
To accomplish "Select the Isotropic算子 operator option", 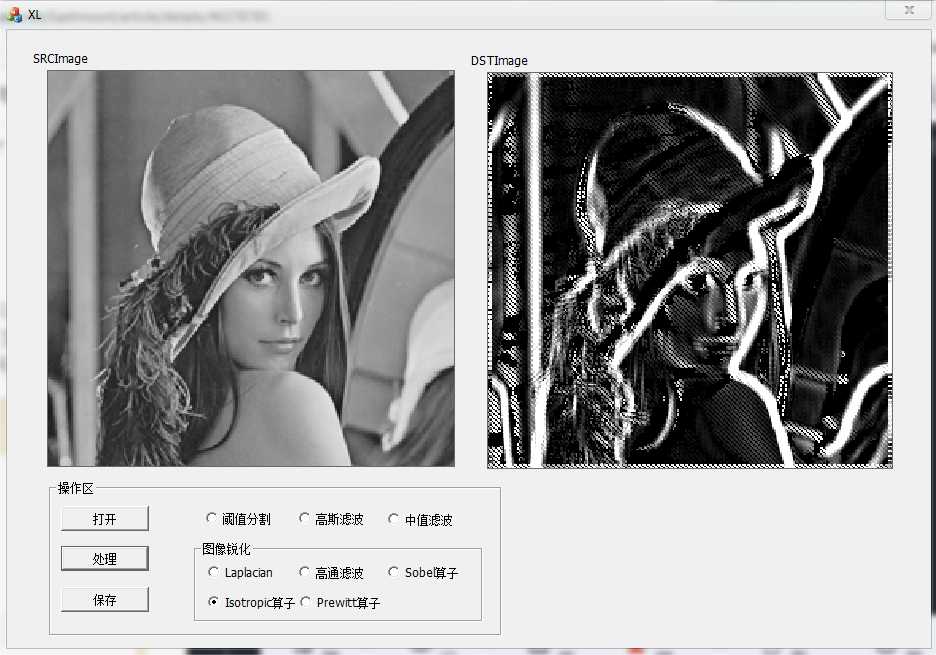I will (x=212, y=602).
